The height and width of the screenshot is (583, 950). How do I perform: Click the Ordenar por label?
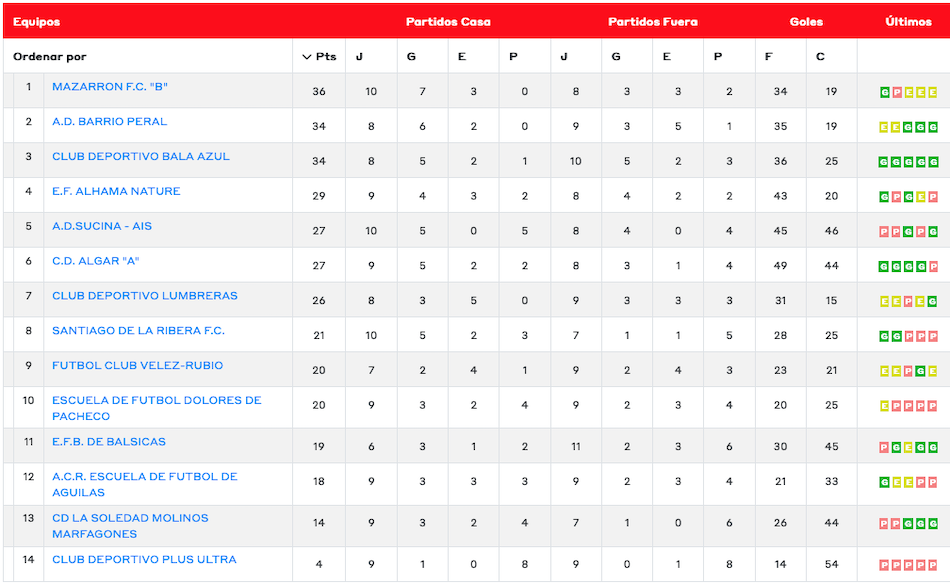point(50,57)
